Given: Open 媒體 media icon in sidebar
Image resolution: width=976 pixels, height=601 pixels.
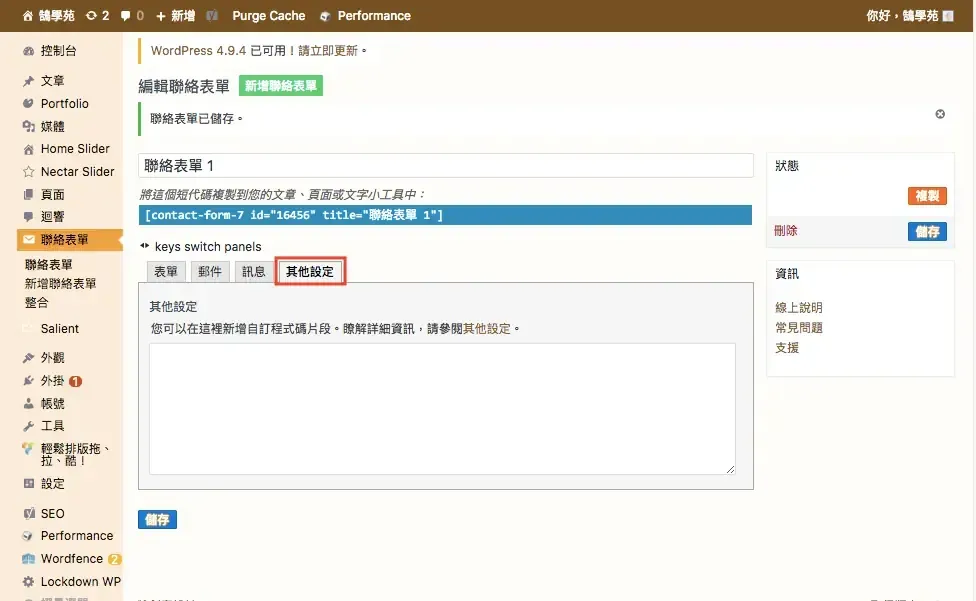Looking at the screenshot, I should tap(29, 127).
